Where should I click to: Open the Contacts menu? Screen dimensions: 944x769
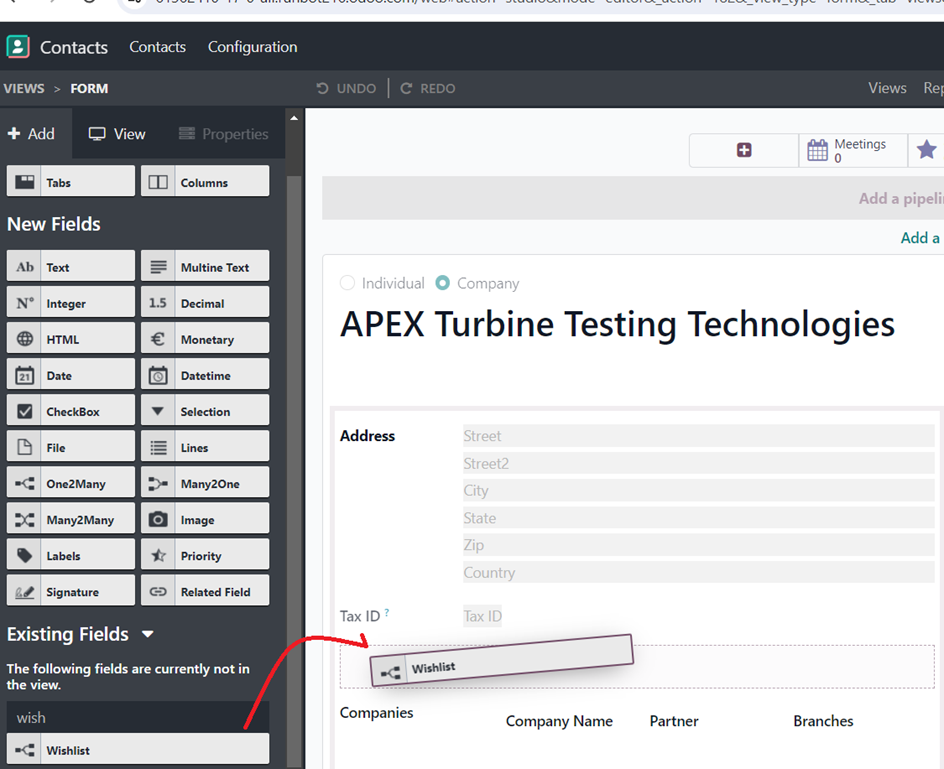click(158, 47)
